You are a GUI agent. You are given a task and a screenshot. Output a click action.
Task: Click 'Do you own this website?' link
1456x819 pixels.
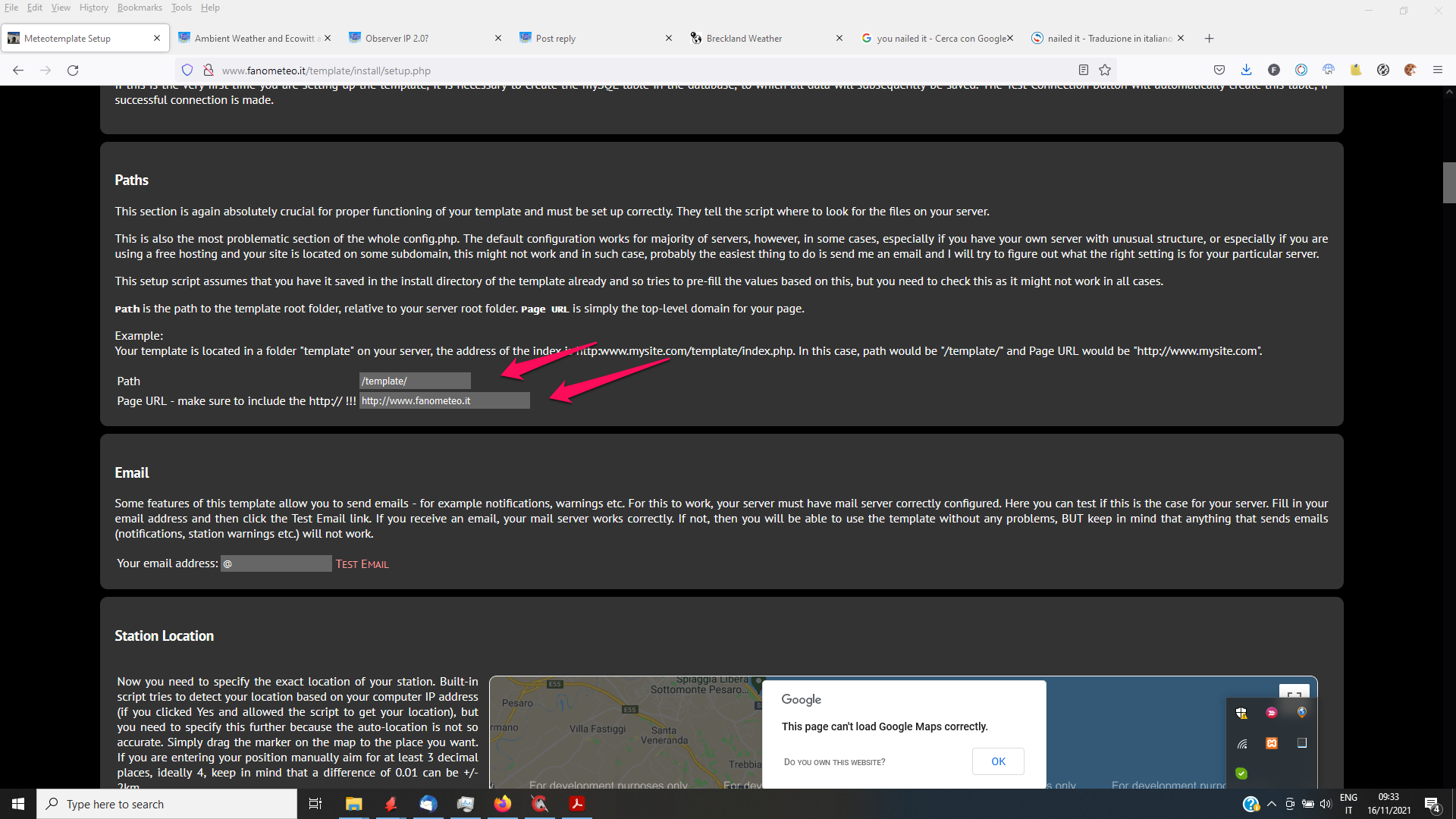point(834,762)
